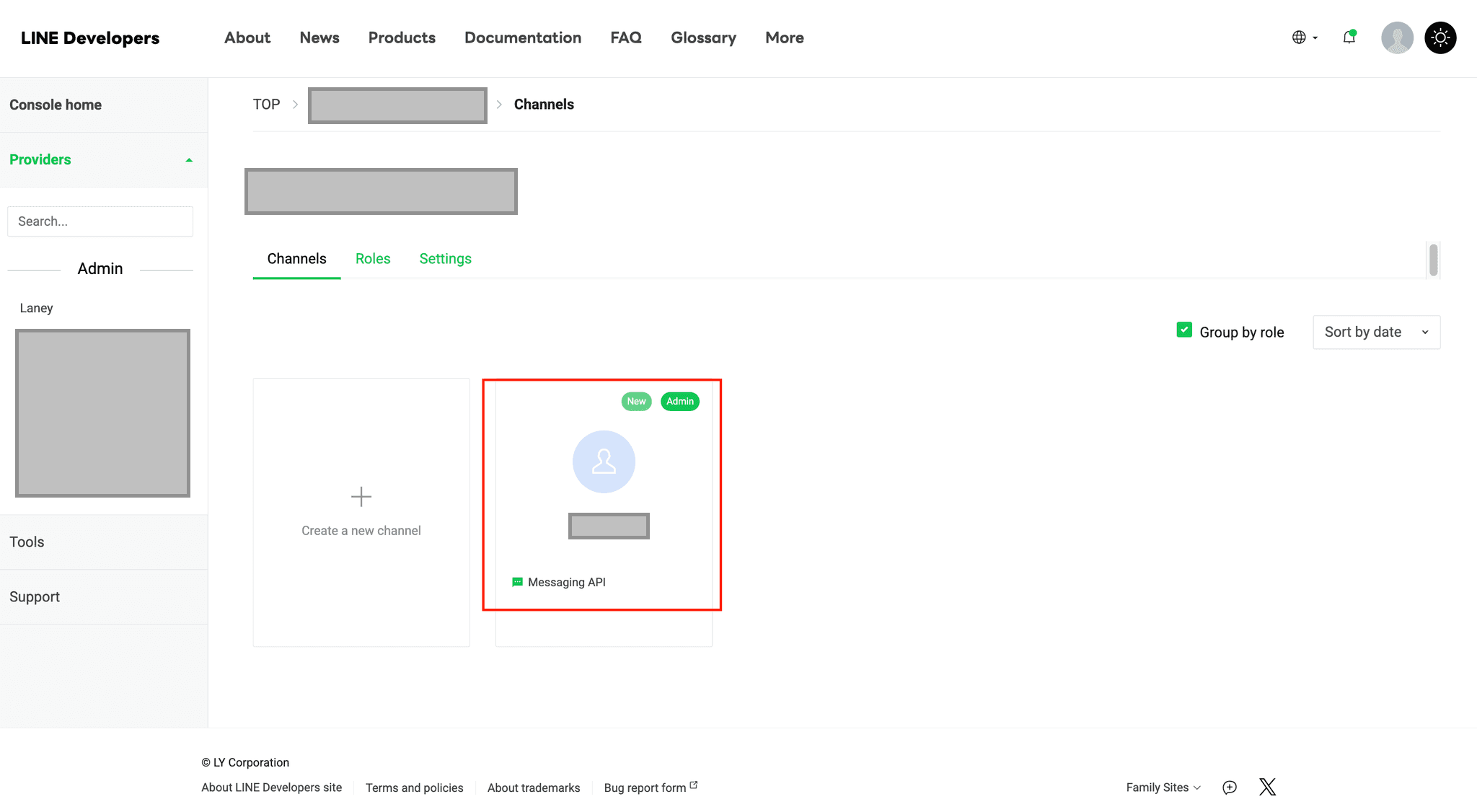
Task: Open the News page
Action: click(319, 37)
